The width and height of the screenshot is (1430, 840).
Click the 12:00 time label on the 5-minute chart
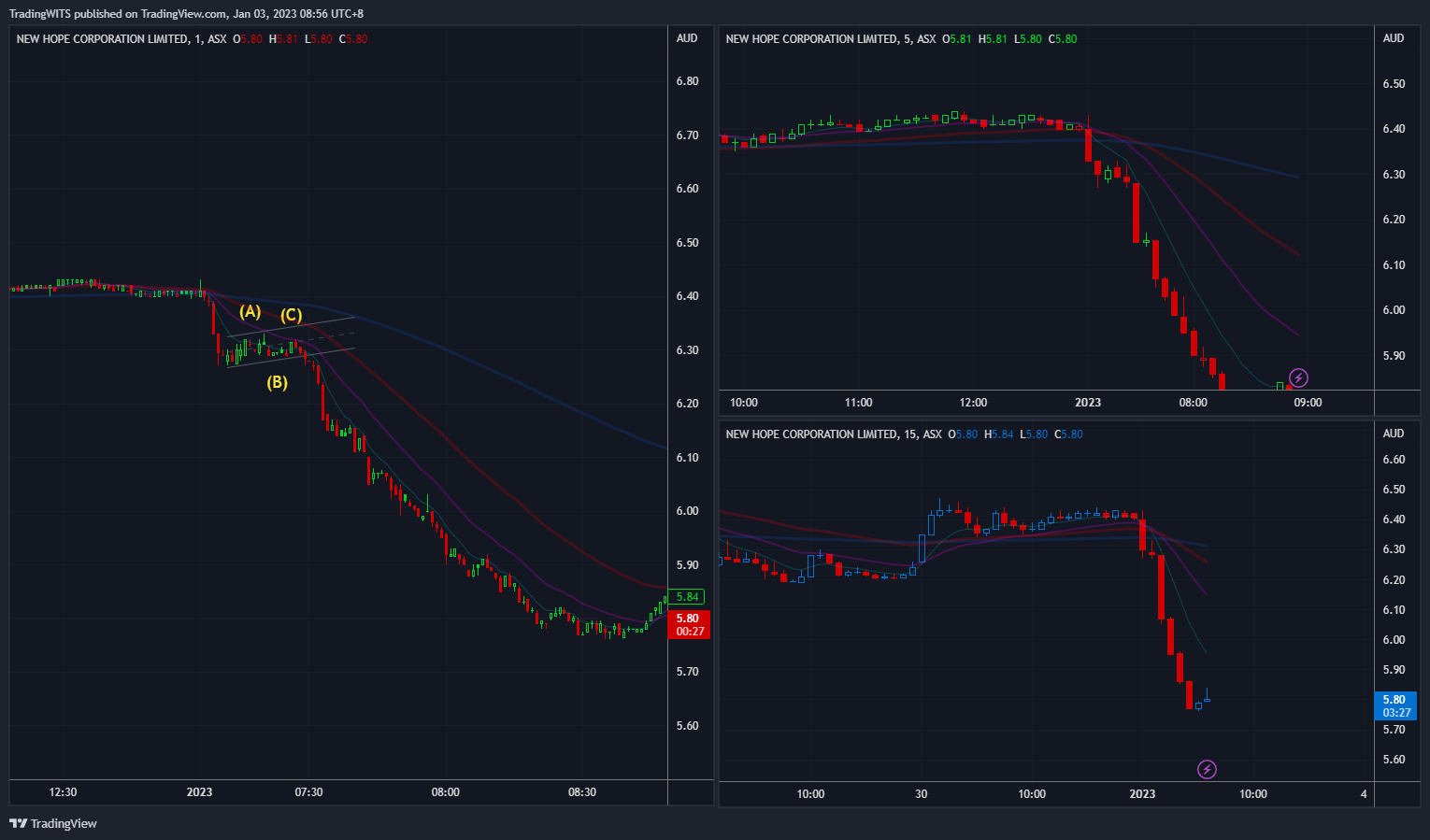coord(973,403)
